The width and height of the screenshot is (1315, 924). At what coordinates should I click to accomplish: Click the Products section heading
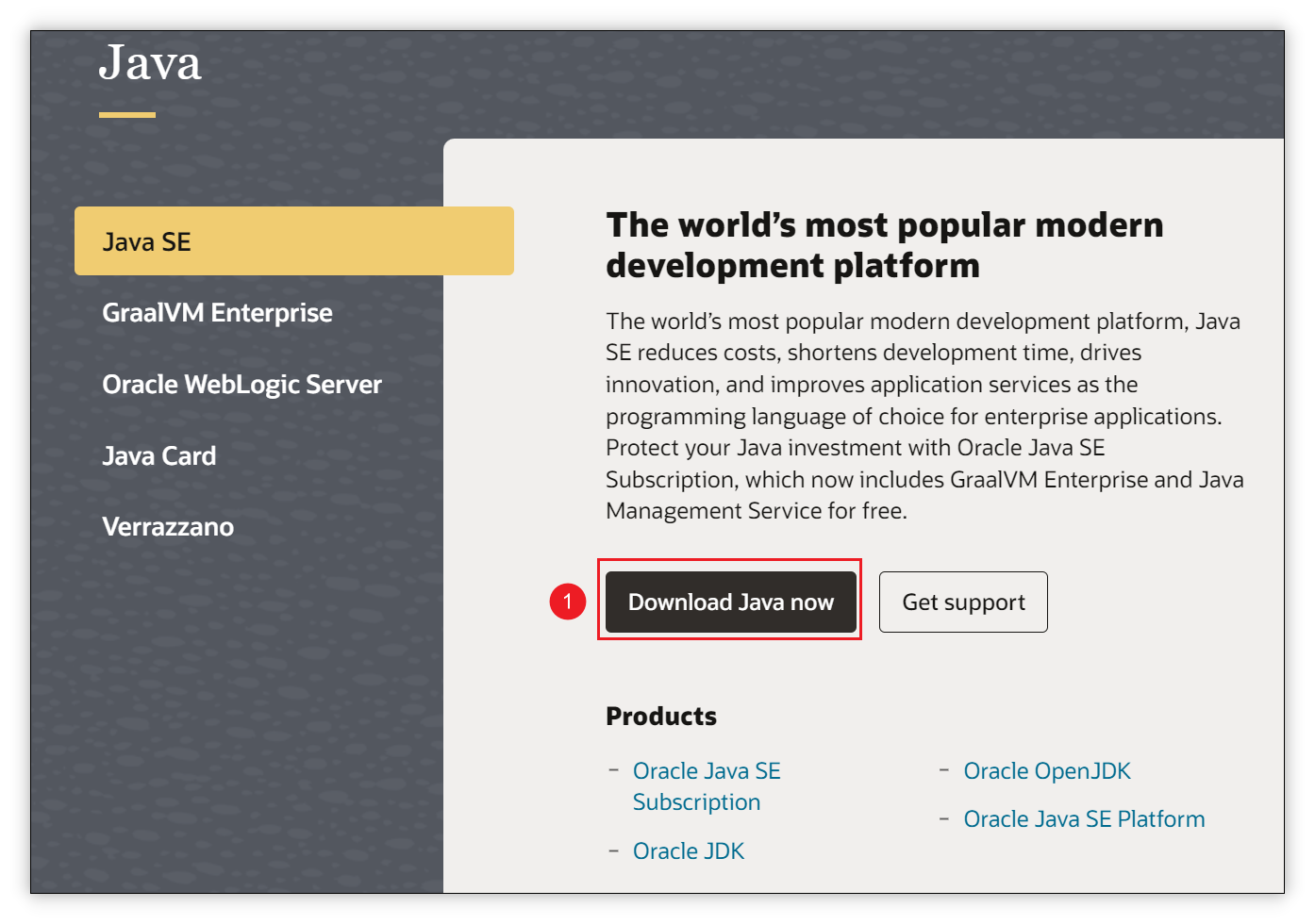(x=661, y=717)
